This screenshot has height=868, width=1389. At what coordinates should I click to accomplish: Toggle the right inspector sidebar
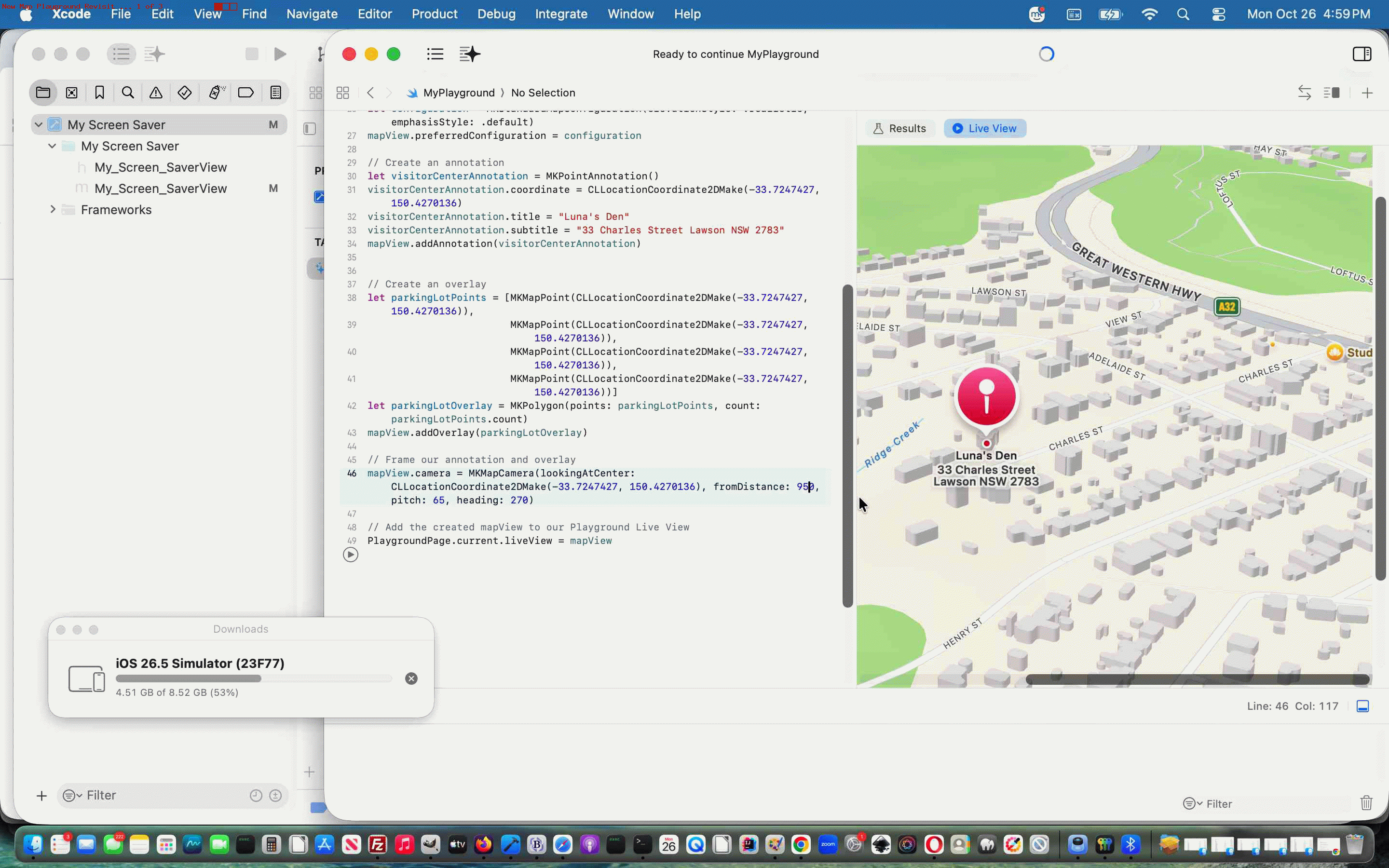(x=1362, y=54)
